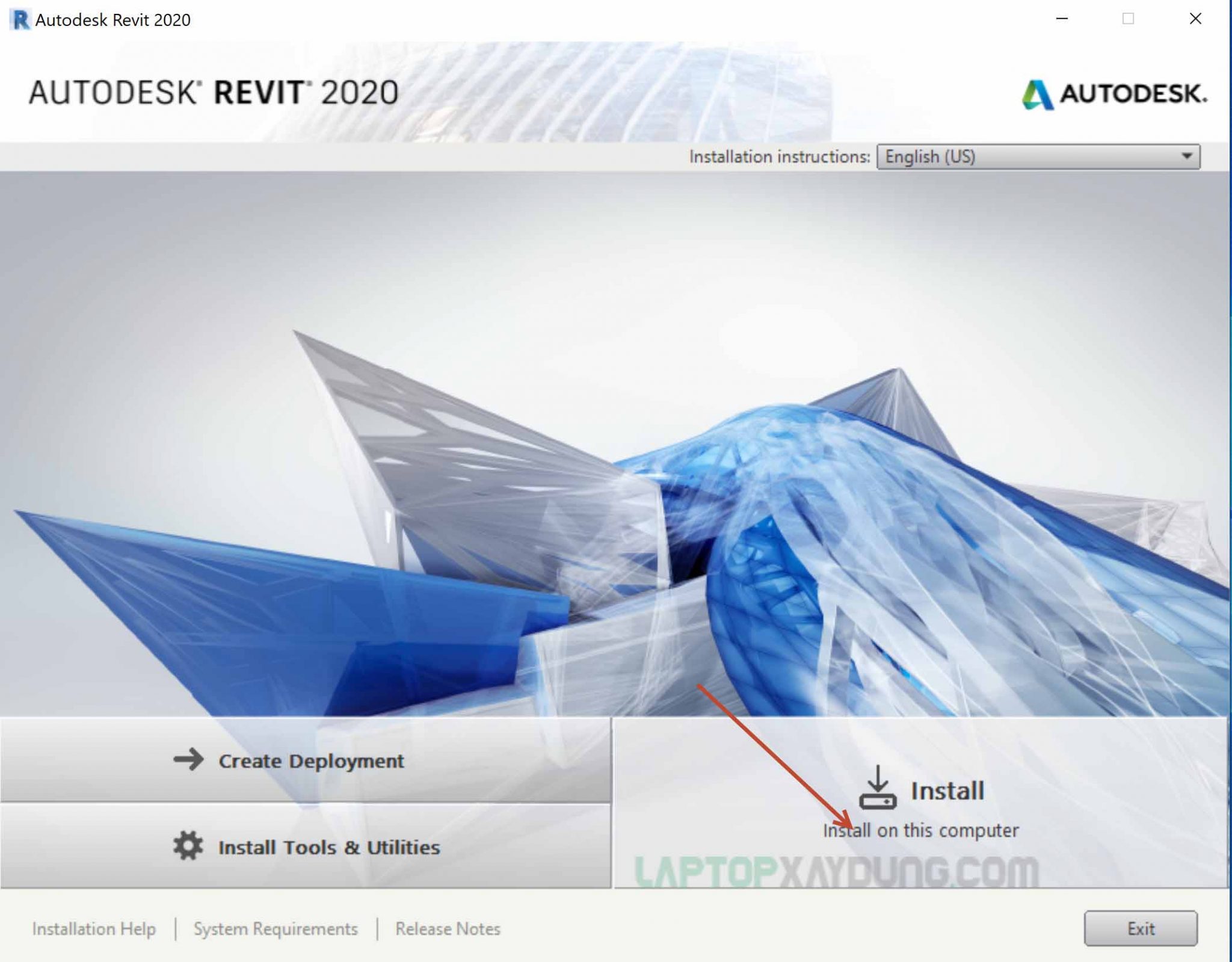This screenshot has height=962, width=1232.
Task: Select English (US) language dropdown
Action: [1040, 155]
